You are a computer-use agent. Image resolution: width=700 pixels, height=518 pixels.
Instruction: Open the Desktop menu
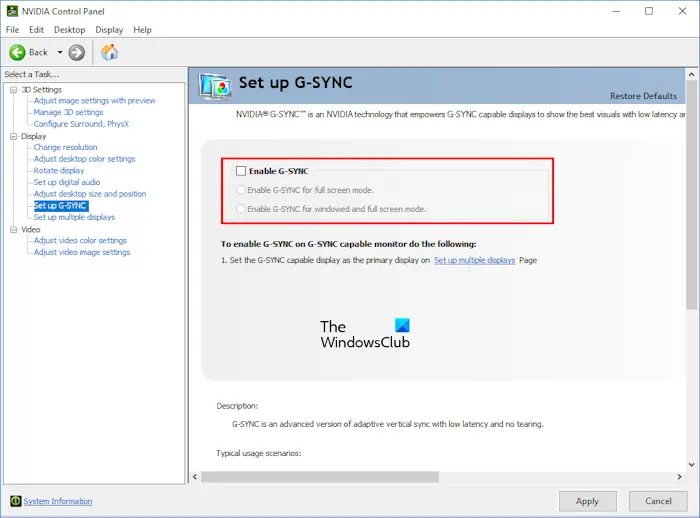pyautogui.click(x=70, y=30)
